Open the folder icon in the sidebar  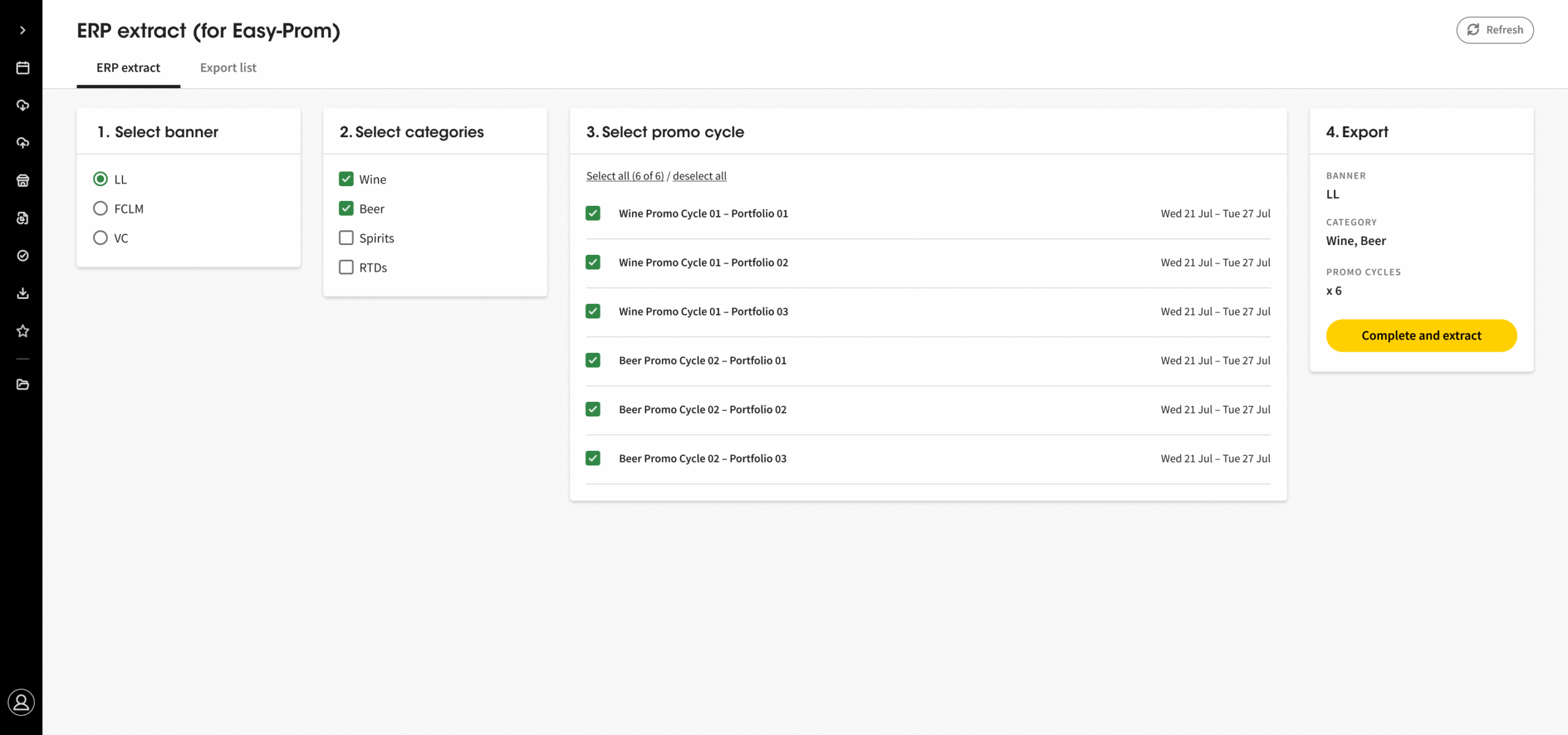[23, 385]
